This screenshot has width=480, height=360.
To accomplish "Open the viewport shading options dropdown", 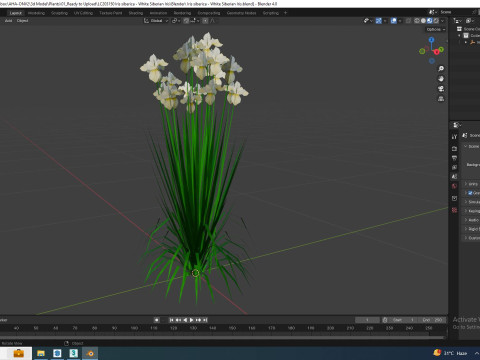I will click(x=443, y=21).
